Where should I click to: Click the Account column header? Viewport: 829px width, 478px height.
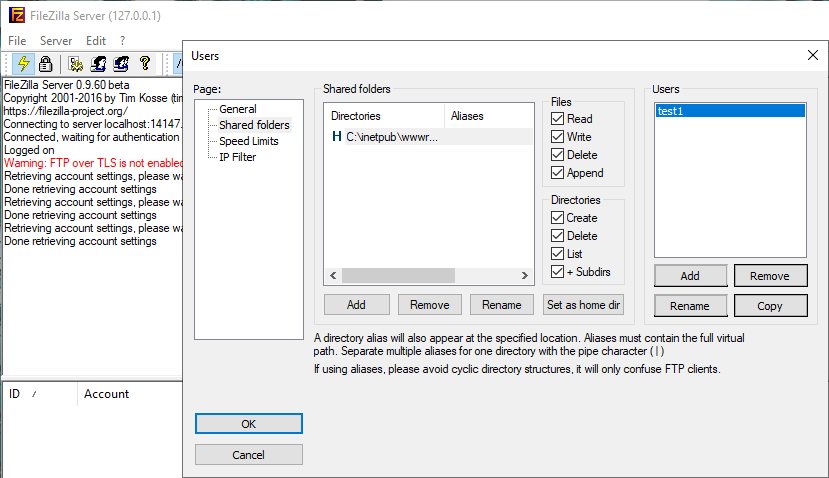130,394
